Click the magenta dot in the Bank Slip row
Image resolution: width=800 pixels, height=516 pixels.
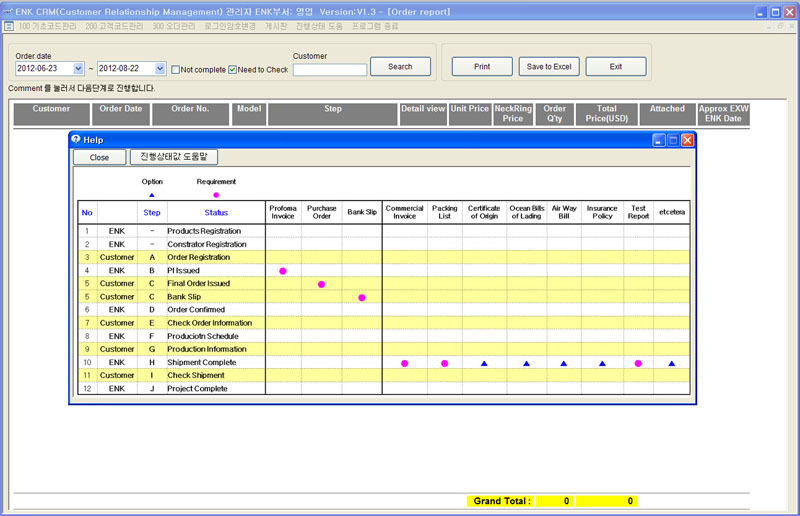[x=362, y=298]
